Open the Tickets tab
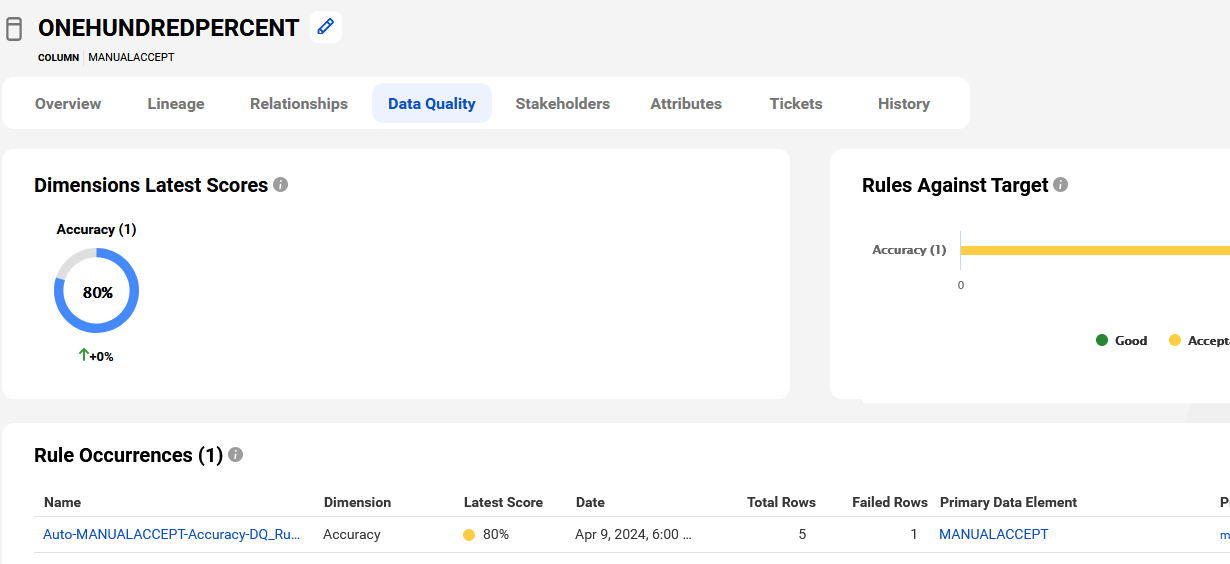The height and width of the screenshot is (564, 1230). click(x=796, y=104)
